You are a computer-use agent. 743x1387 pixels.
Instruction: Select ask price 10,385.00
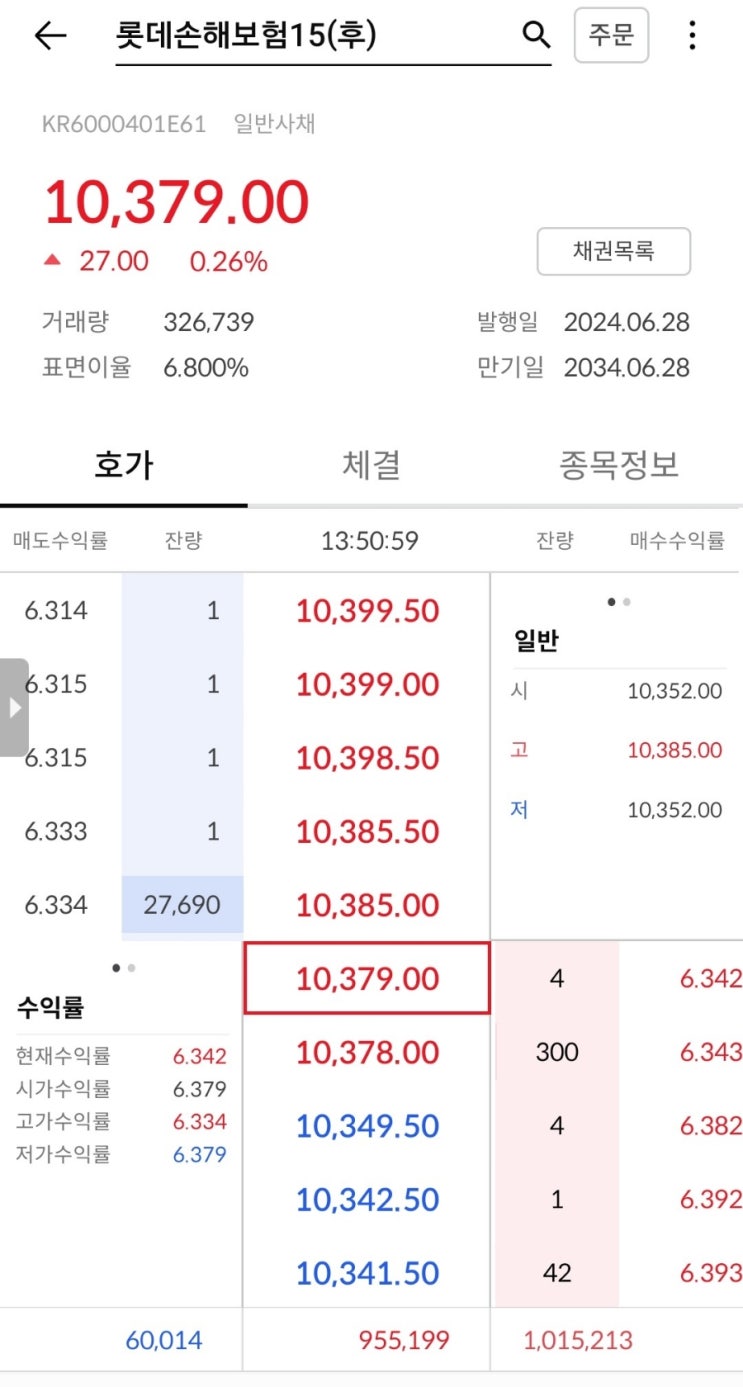pyautogui.click(x=367, y=906)
